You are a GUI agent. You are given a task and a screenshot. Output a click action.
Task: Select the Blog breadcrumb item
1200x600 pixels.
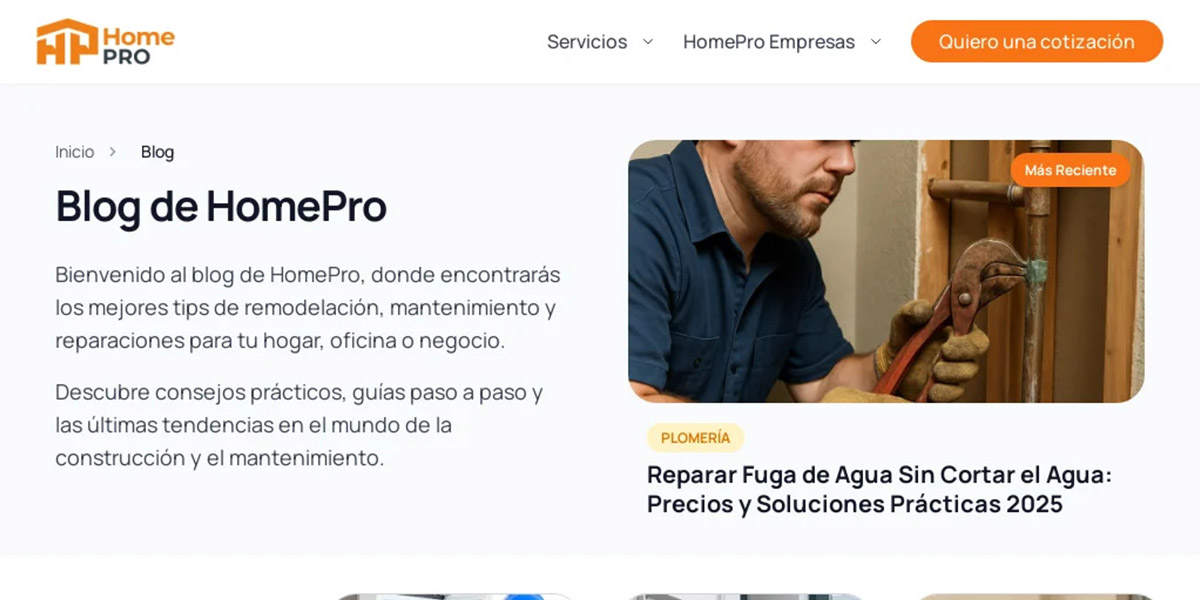pos(157,152)
